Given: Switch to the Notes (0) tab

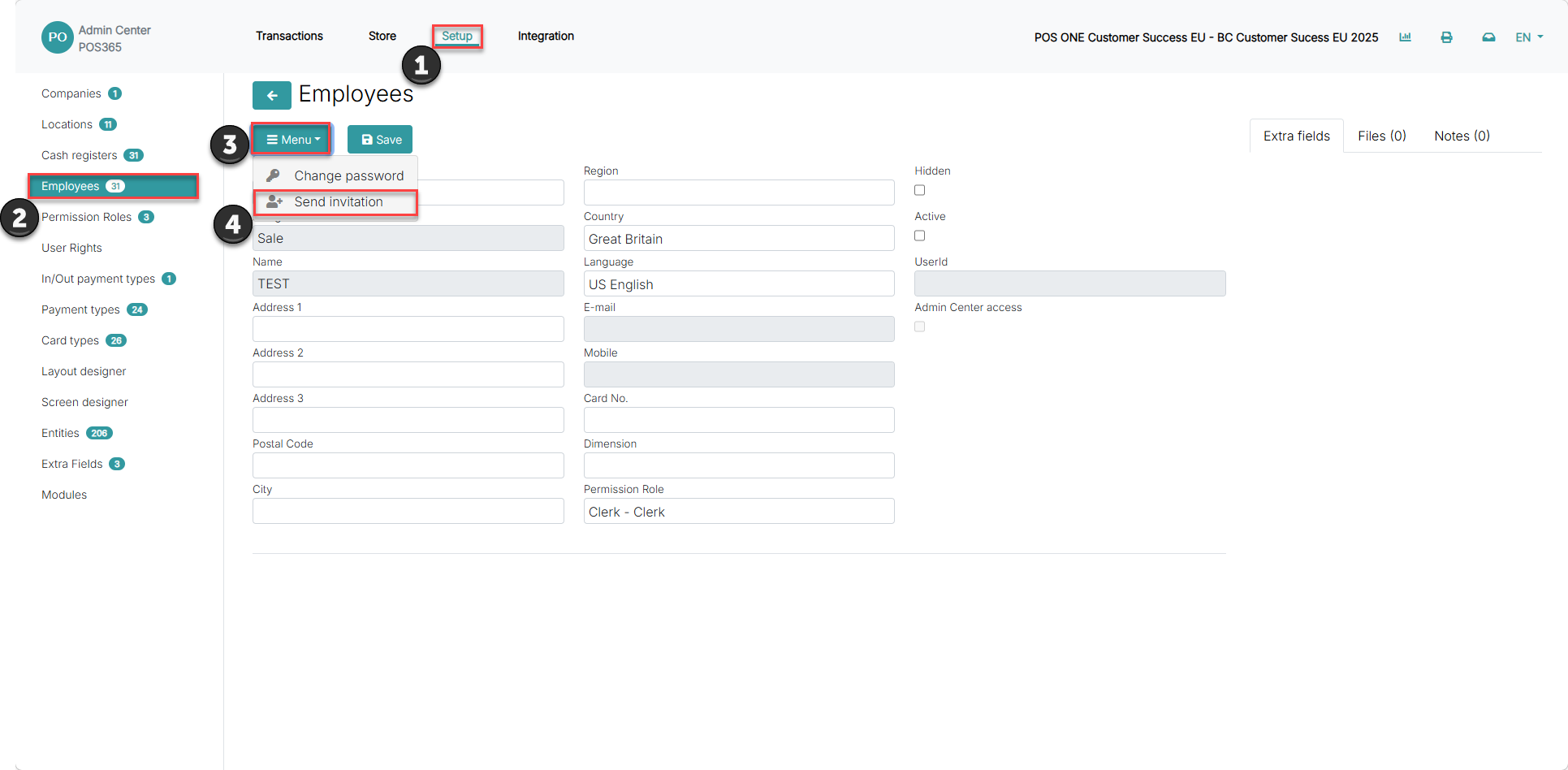Looking at the screenshot, I should click(1462, 136).
